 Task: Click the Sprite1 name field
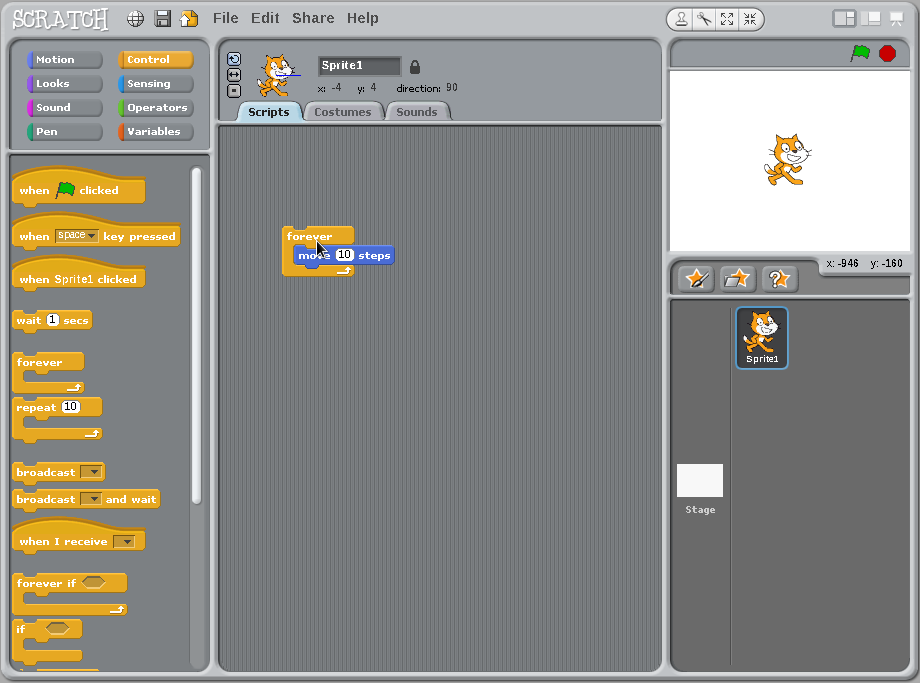click(359, 66)
